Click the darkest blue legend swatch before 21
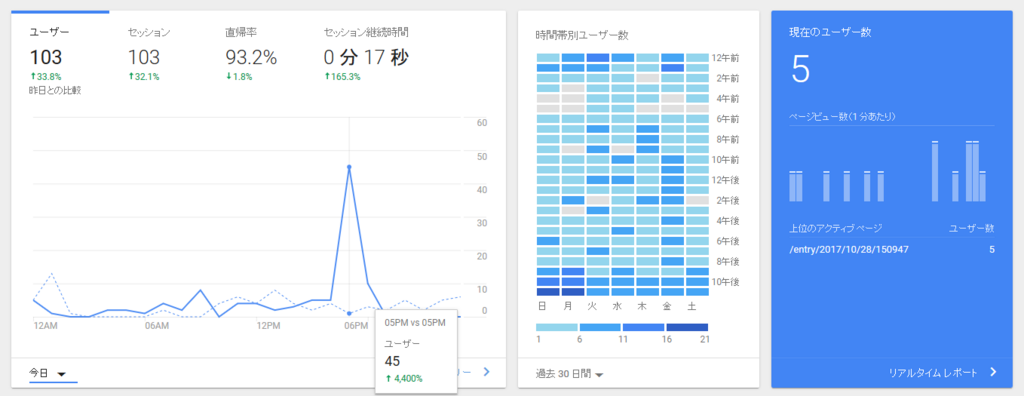Image resolution: width=1024 pixels, height=396 pixels. [687, 327]
